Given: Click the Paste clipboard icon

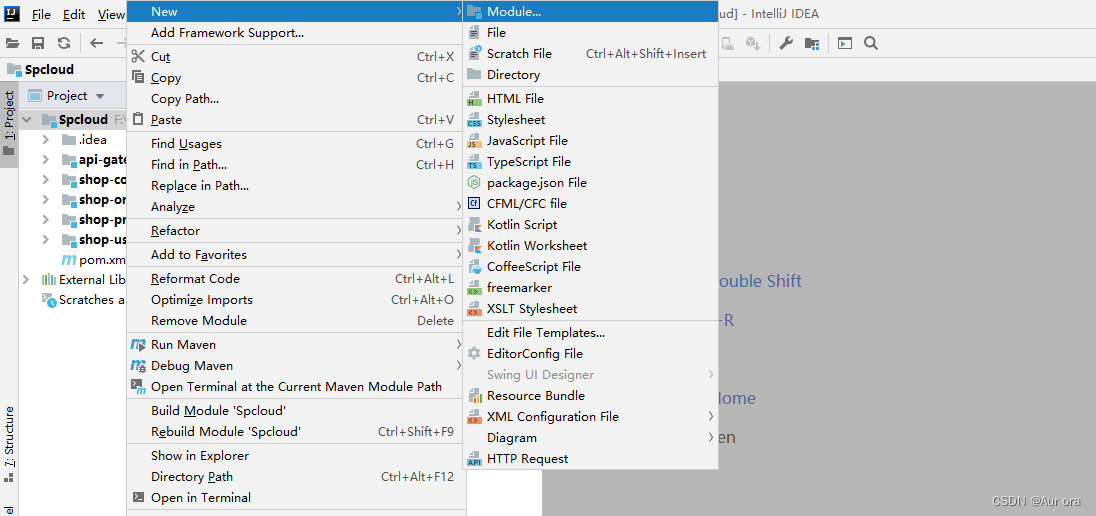Looking at the screenshot, I should click(x=138, y=120).
